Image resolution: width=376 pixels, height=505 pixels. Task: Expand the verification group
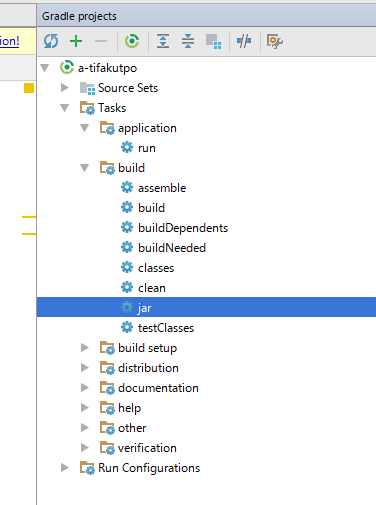pos(85,448)
